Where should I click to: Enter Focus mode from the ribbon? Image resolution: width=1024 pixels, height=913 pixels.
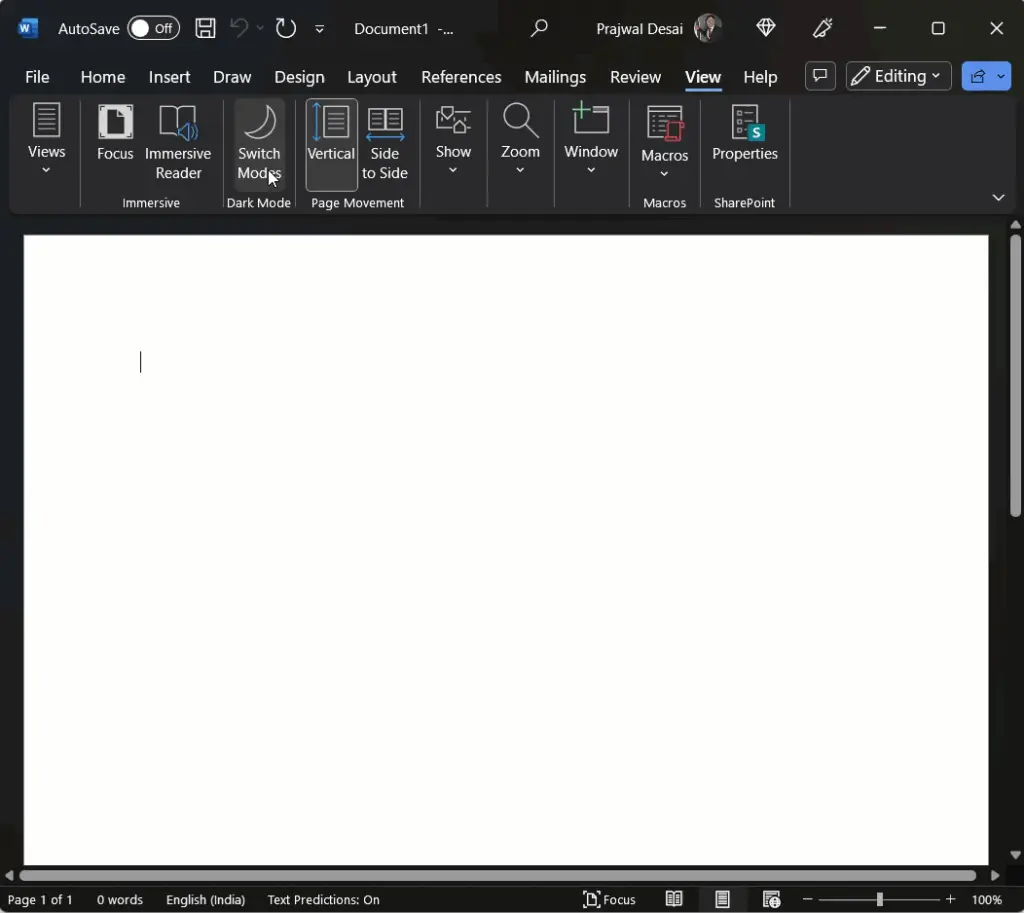pos(115,133)
